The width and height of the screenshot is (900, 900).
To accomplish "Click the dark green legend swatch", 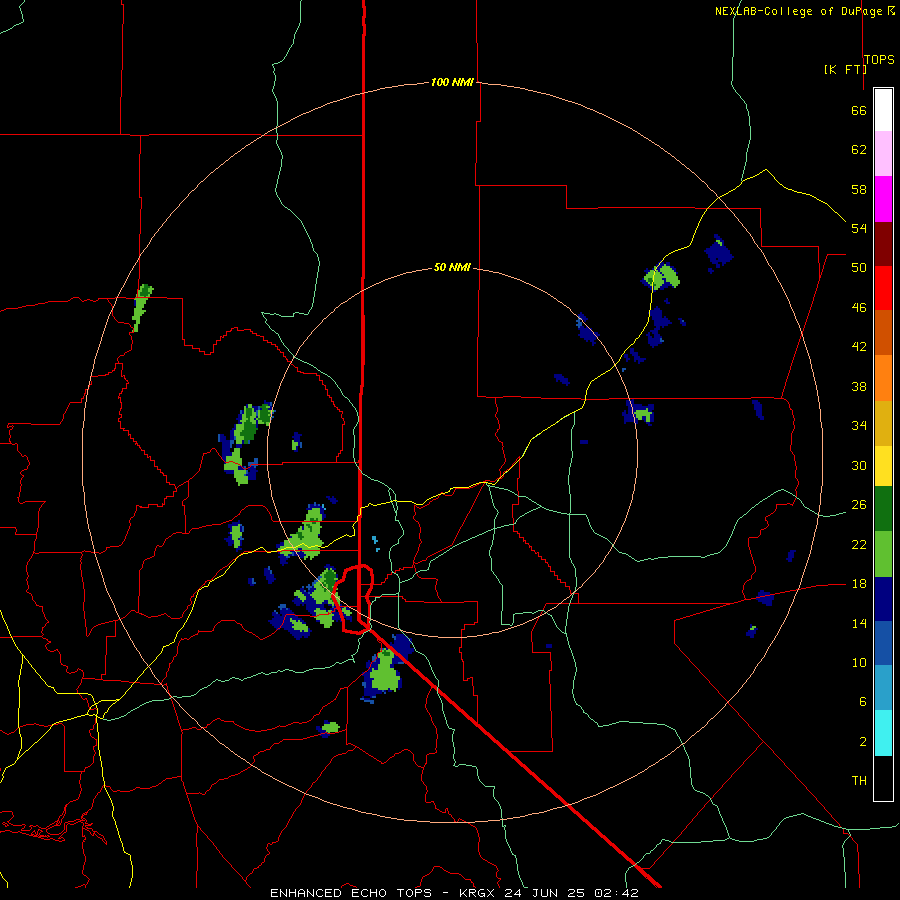I will coord(883,509).
